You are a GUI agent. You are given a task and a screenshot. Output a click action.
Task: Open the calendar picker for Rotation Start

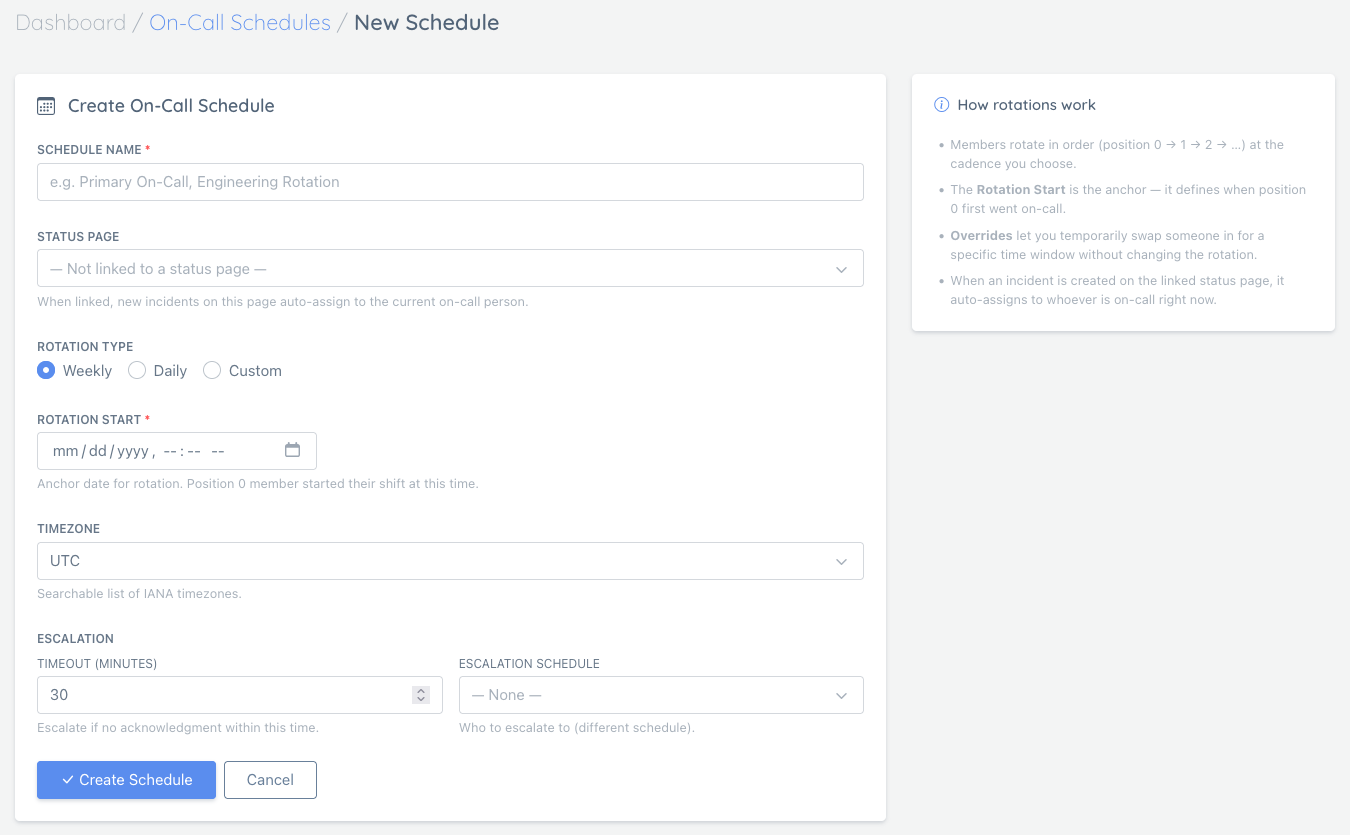(x=293, y=450)
